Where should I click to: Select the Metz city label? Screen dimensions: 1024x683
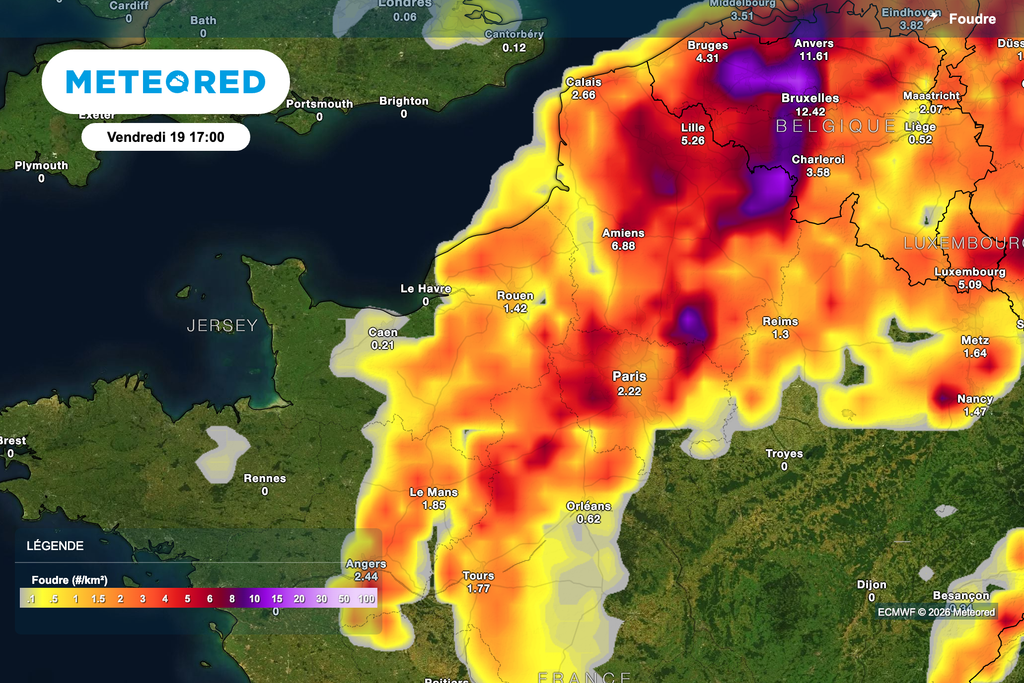coord(975,340)
